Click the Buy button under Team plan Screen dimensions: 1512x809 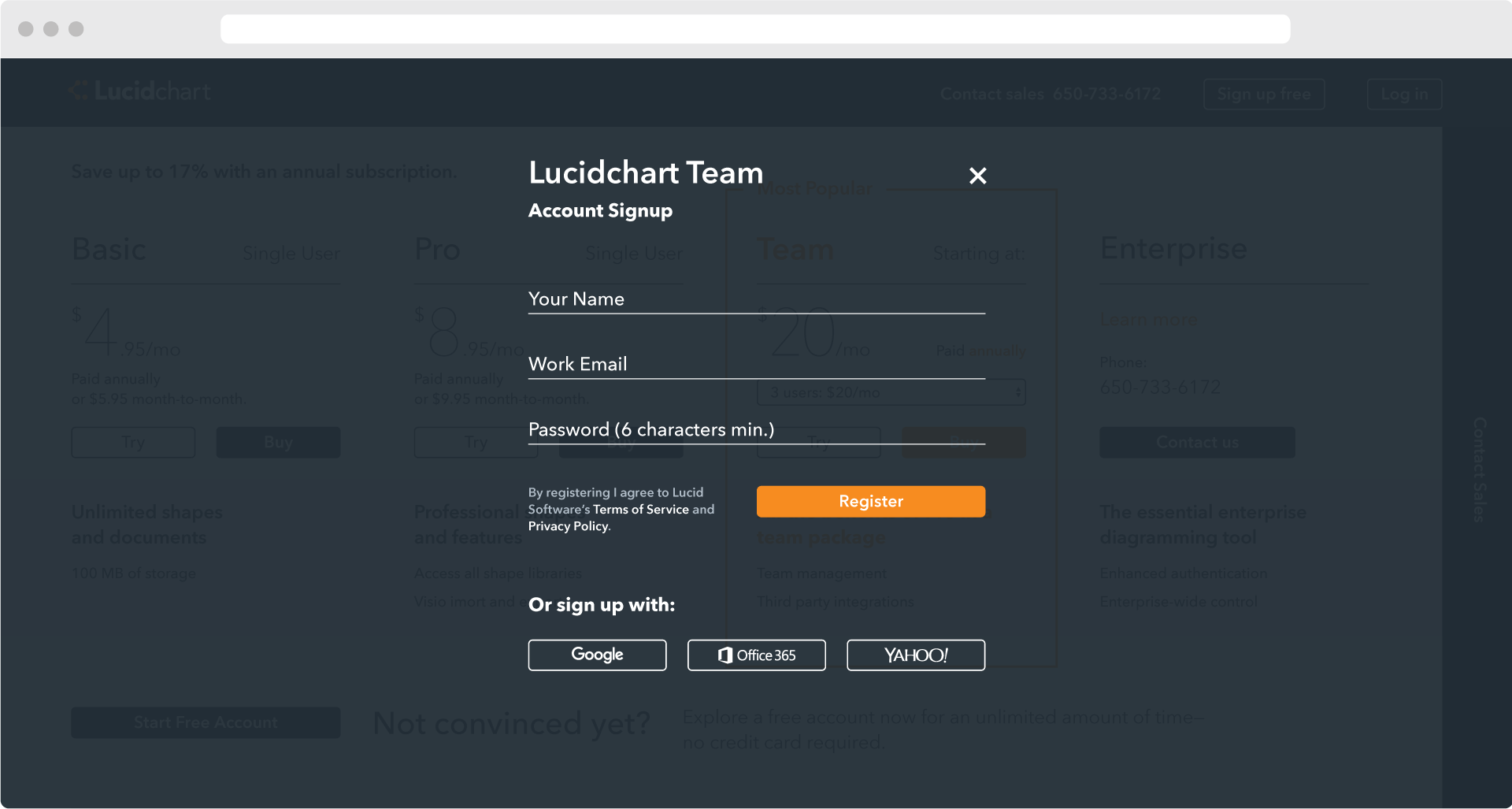964,443
